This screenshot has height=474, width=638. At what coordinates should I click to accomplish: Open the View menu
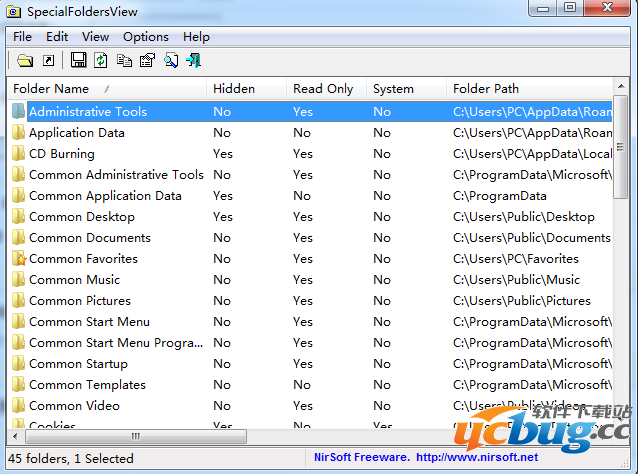[x=96, y=37]
